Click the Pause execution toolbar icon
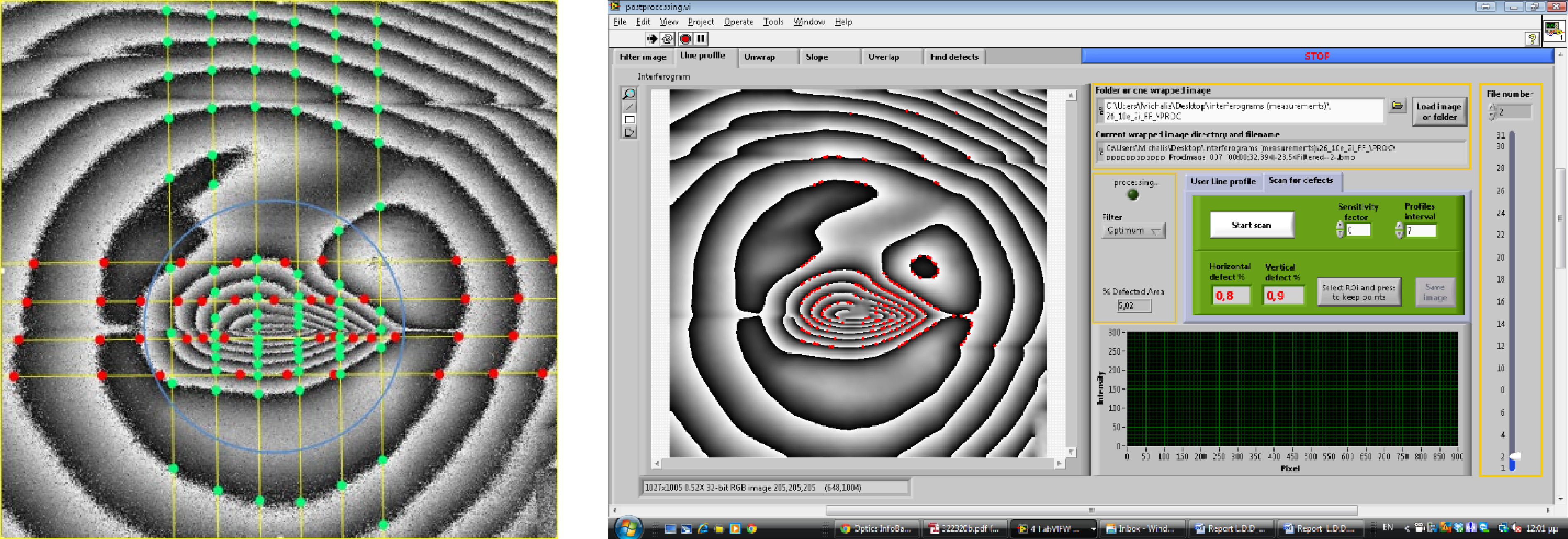Image resolution: width=1568 pixels, height=539 pixels. point(701,39)
